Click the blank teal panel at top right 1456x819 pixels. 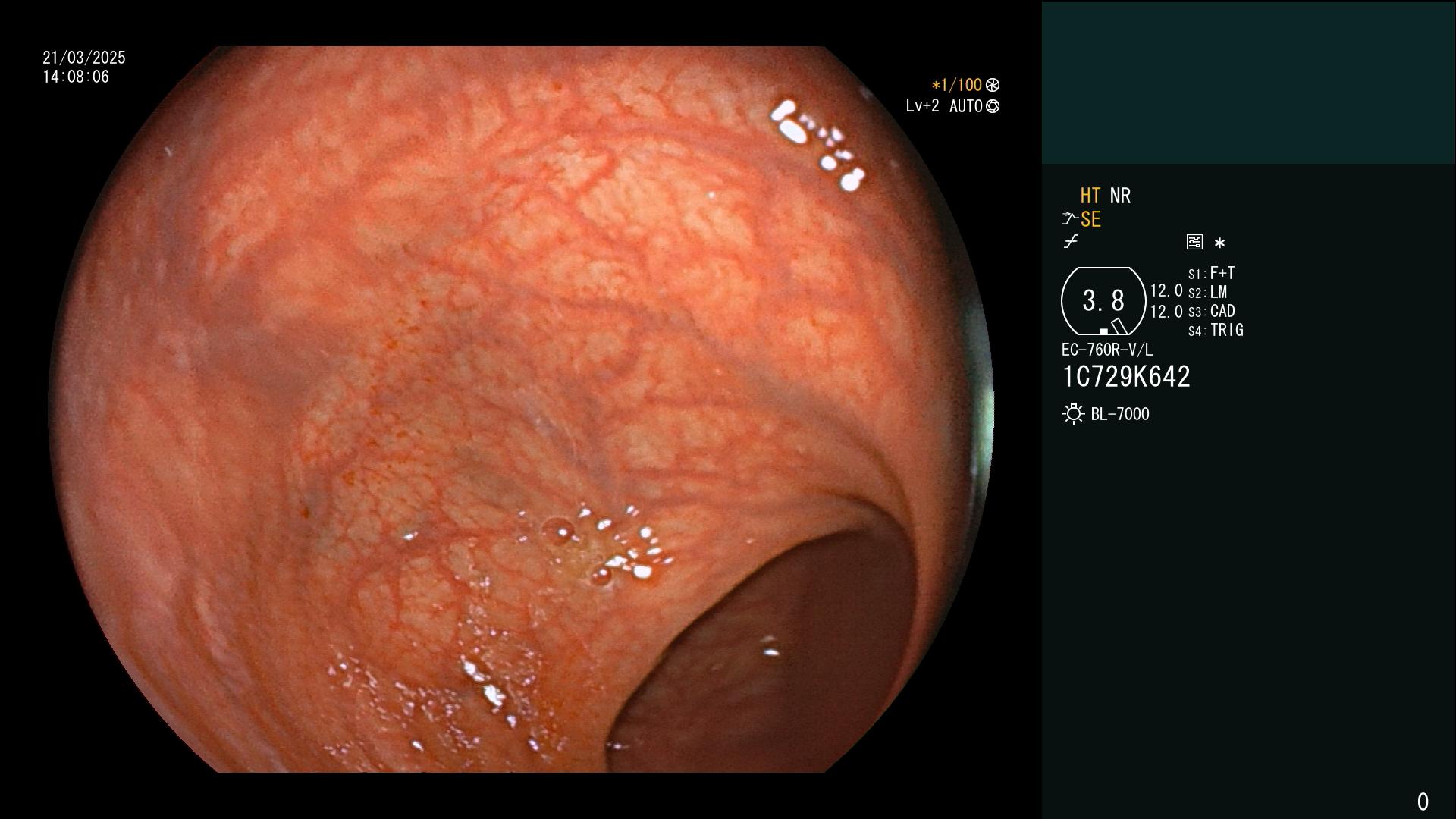click(x=1248, y=82)
